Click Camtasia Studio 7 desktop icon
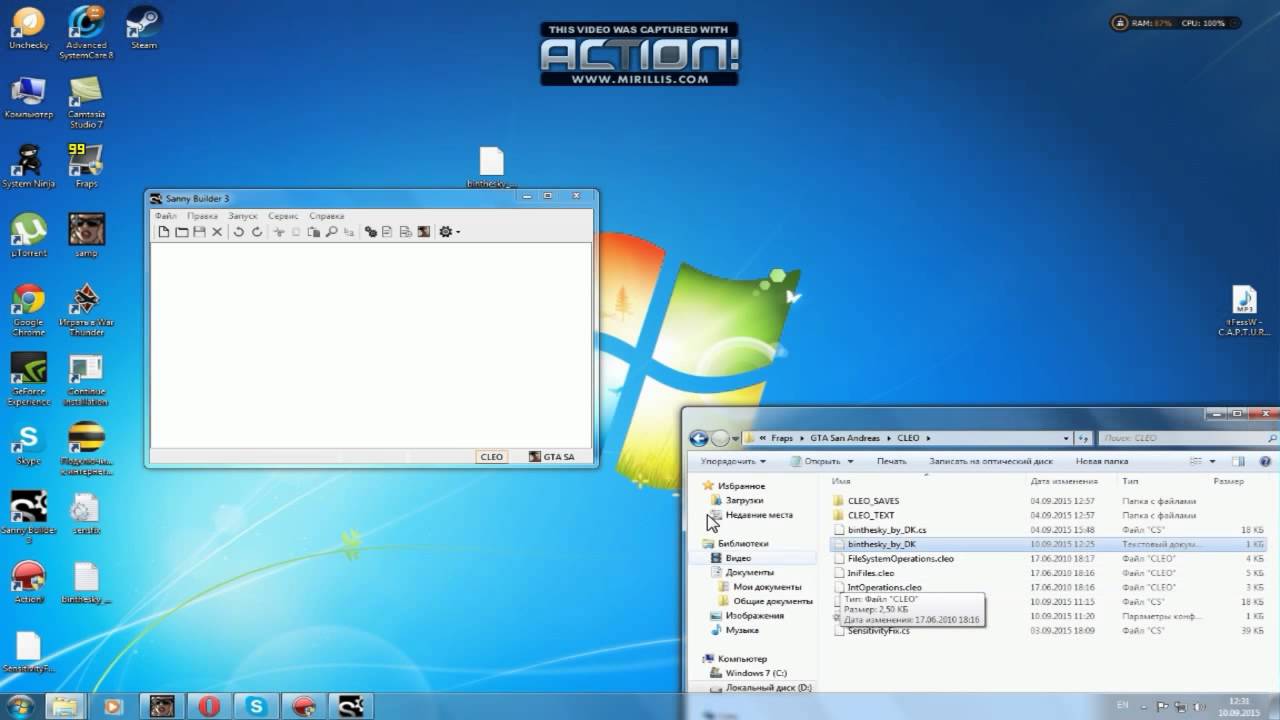This screenshot has width=1280, height=720. tap(86, 101)
